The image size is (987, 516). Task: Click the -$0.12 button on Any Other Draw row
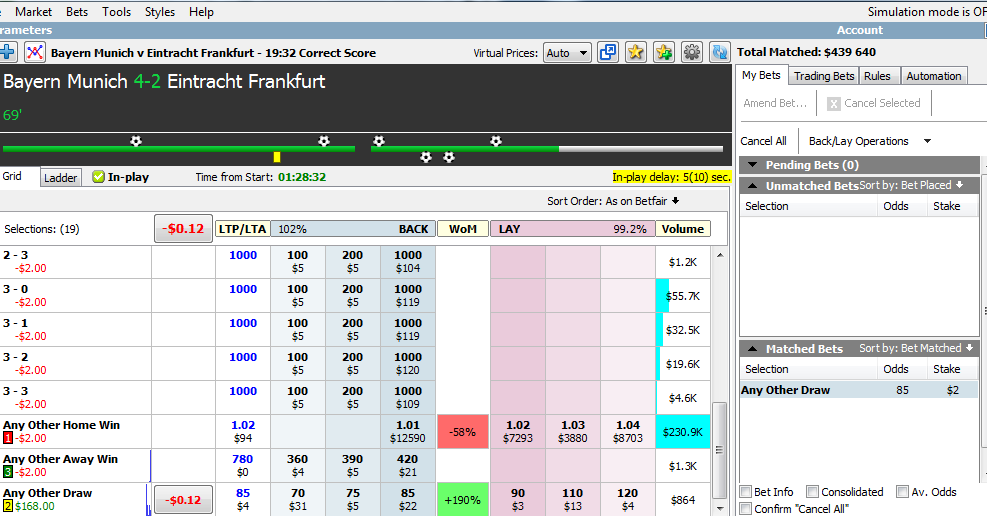click(x=183, y=500)
